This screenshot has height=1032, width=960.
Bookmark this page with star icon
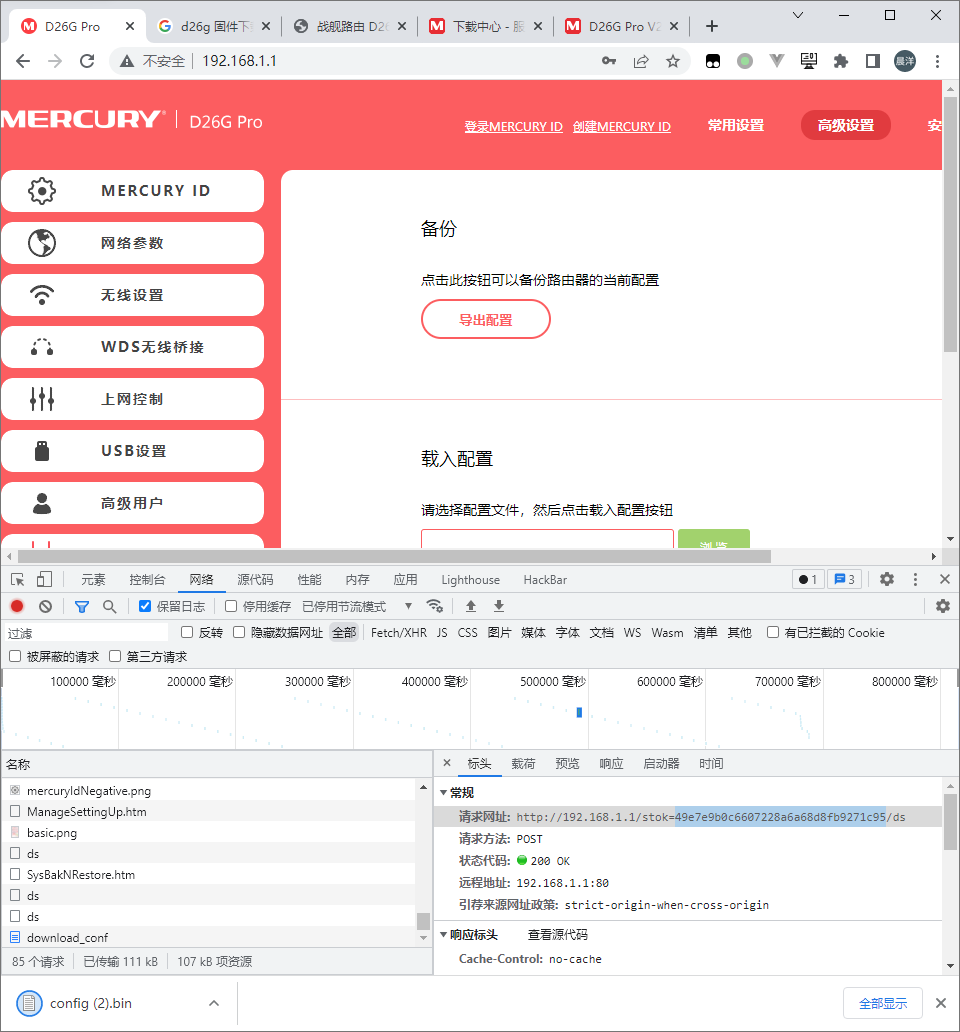point(673,61)
